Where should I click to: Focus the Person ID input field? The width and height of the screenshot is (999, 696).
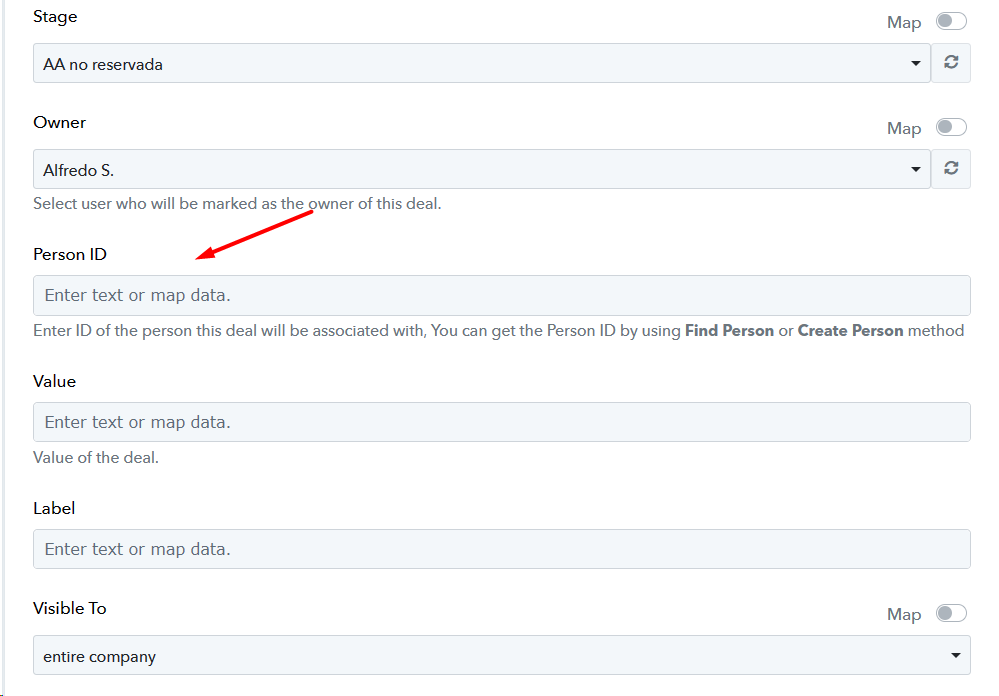501,295
